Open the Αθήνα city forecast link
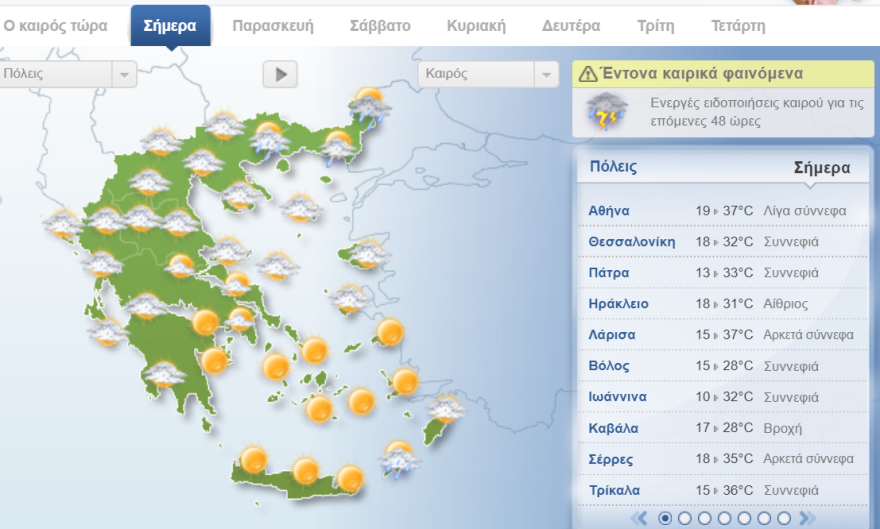880x529 pixels. pos(609,211)
